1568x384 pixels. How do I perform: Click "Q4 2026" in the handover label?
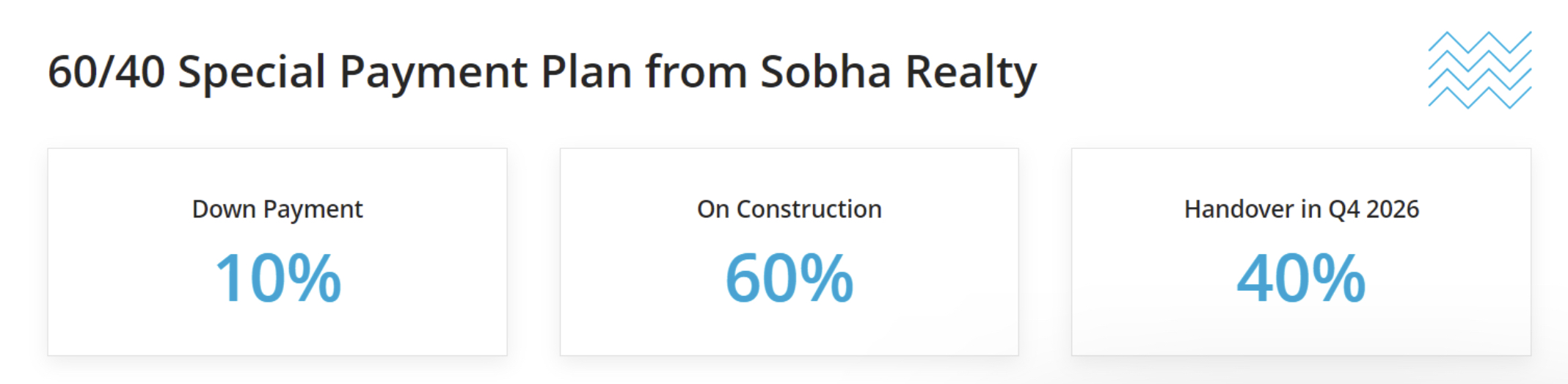click(1374, 210)
